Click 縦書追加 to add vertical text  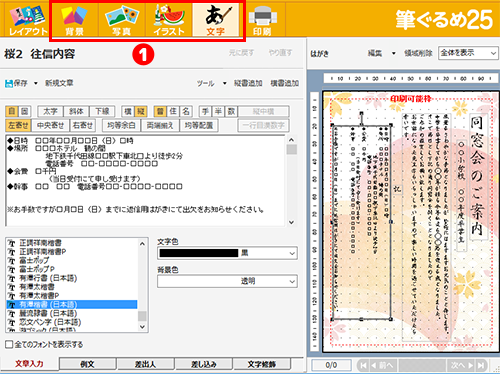[248, 83]
